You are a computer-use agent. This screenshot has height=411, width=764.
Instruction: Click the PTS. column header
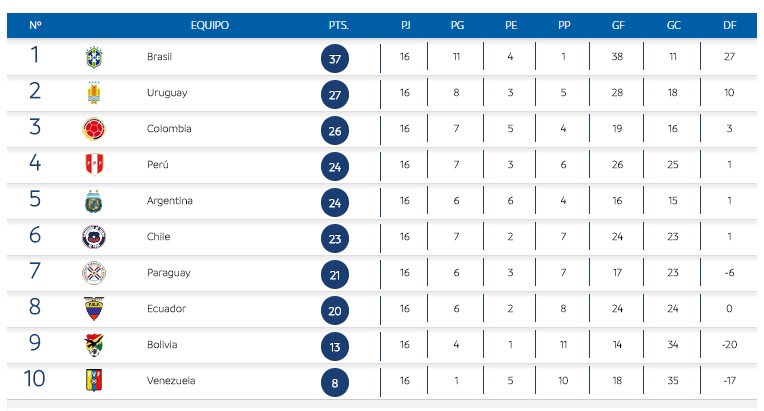pos(338,25)
